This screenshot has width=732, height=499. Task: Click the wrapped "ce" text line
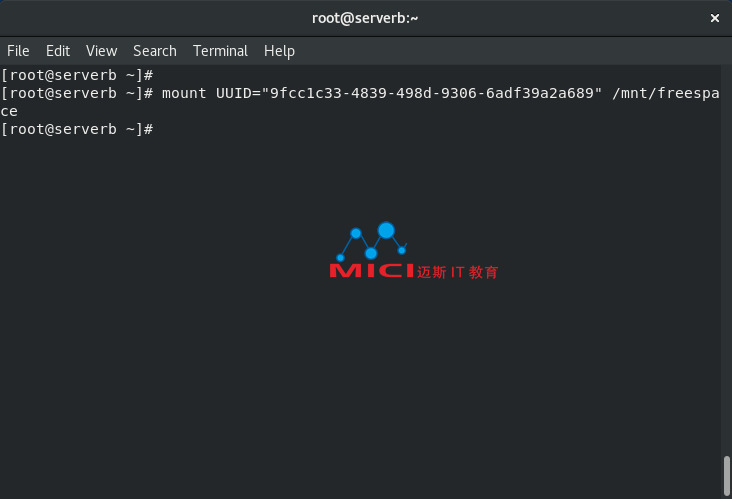[x=9, y=112]
